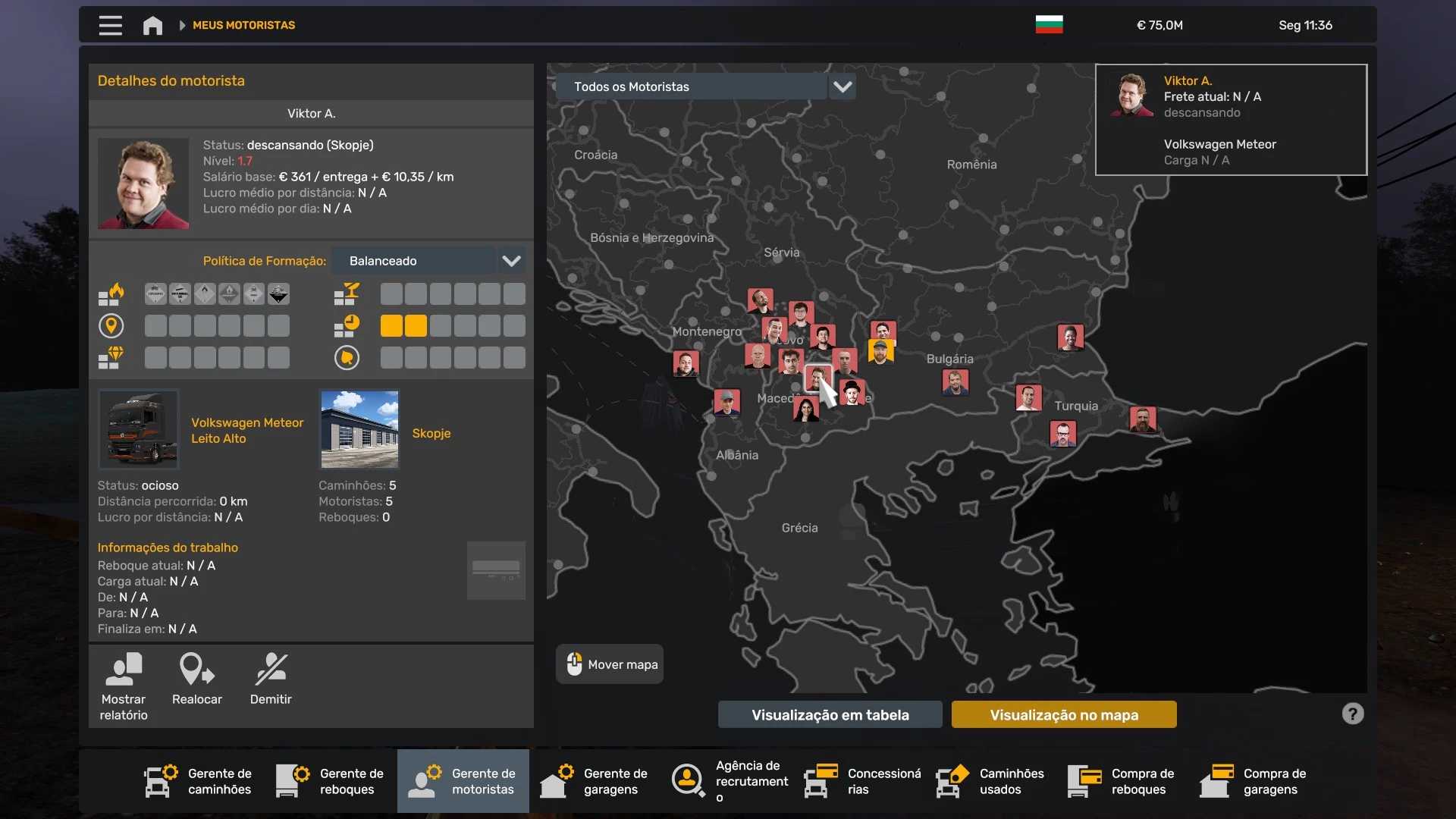Switch to Visualização em tabela
The width and height of the screenshot is (1456, 819).
pyautogui.click(x=830, y=714)
